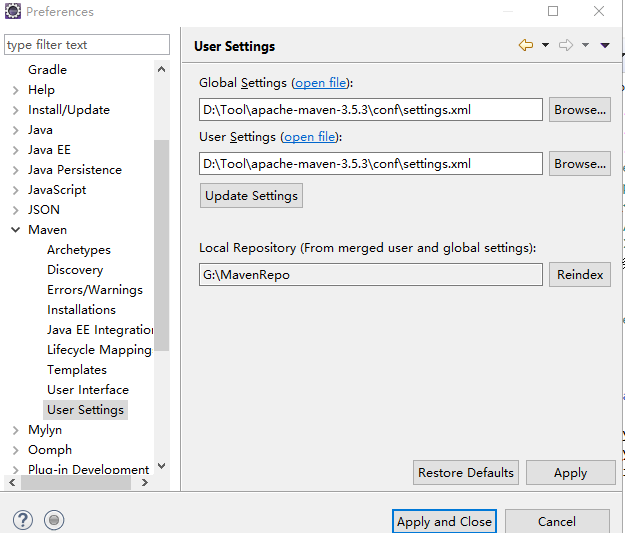Browse for Global Settings file
This screenshot has height=533, width=625.
pyautogui.click(x=579, y=110)
